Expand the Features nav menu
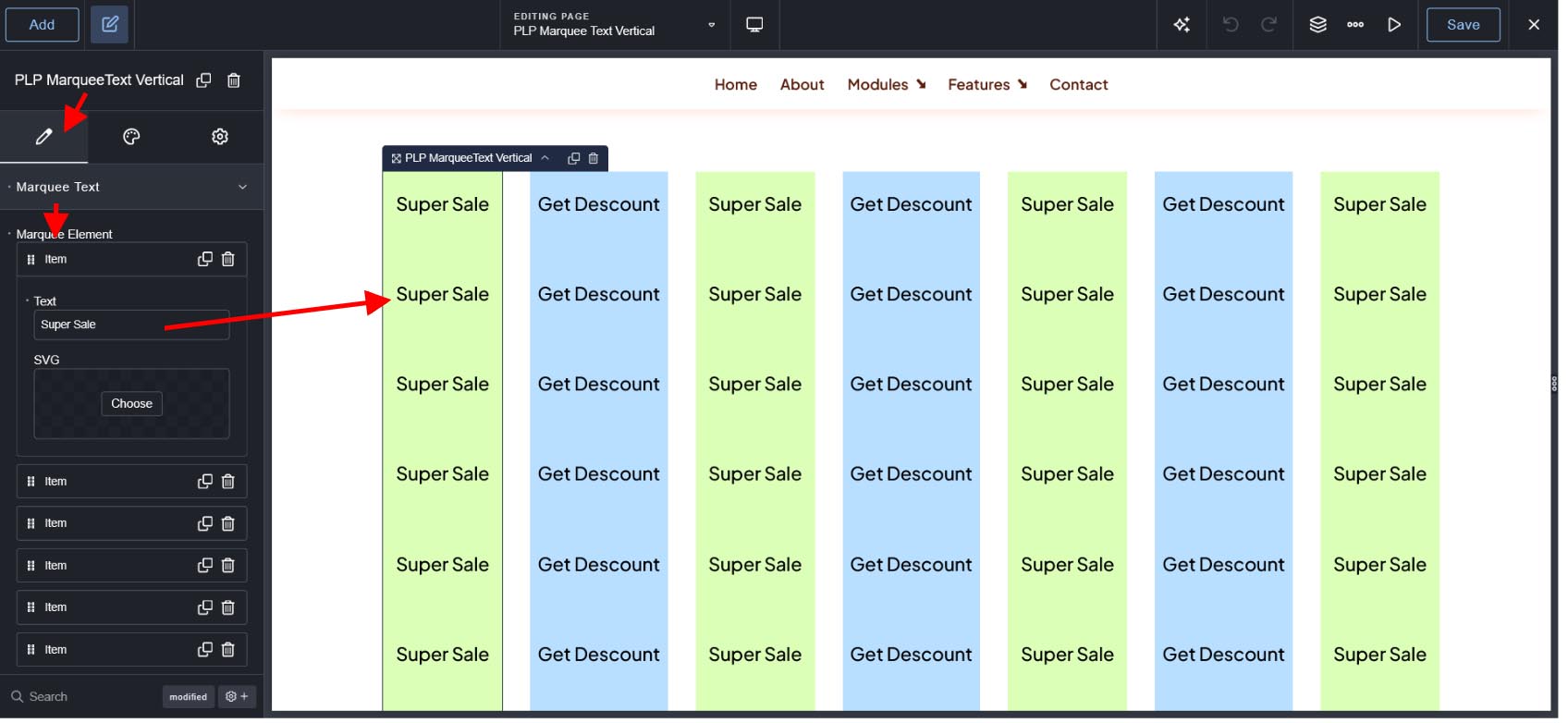 (x=987, y=85)
